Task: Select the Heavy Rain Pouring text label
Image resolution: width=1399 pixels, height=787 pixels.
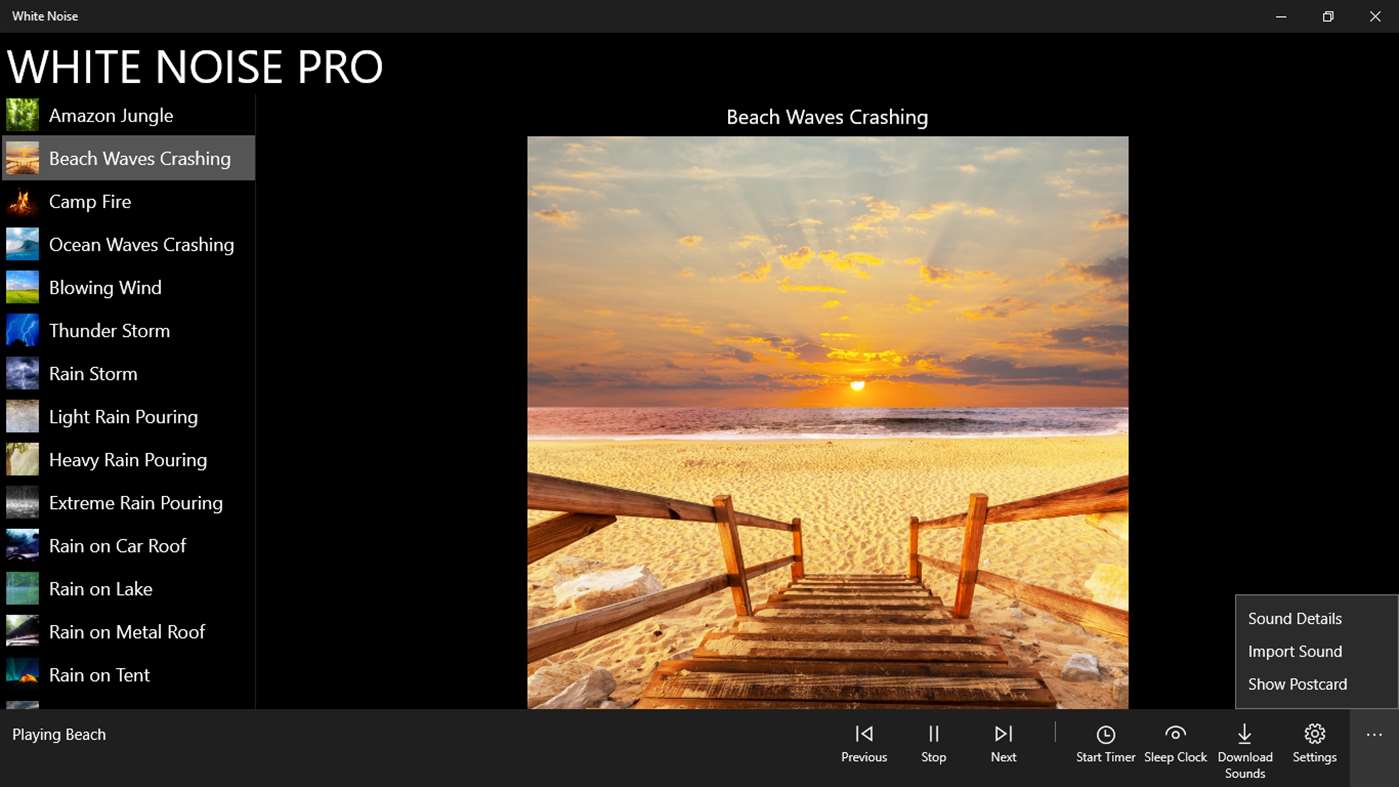Action: coord(128,460)
